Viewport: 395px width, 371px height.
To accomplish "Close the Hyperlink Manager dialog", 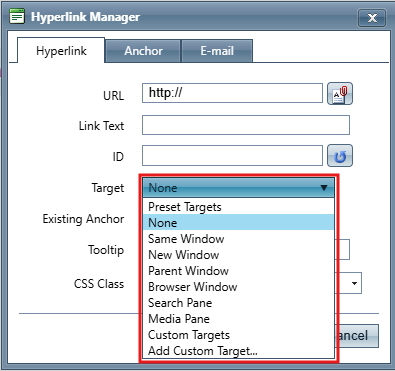I will 372,17.
